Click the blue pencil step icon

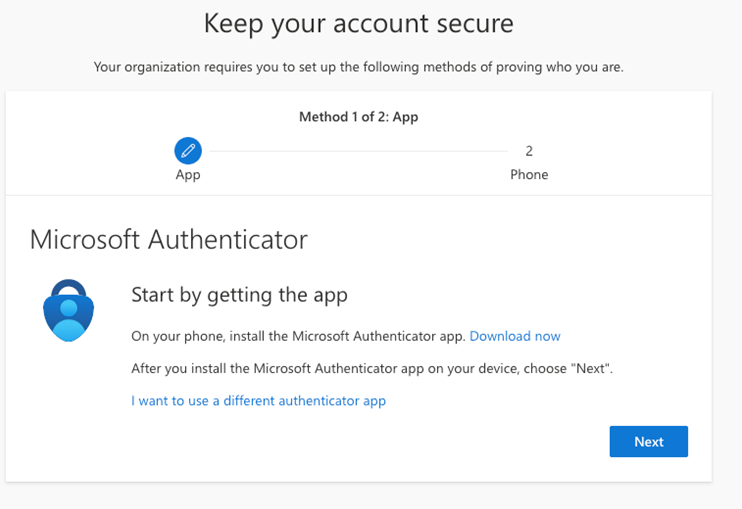[188, 151]
